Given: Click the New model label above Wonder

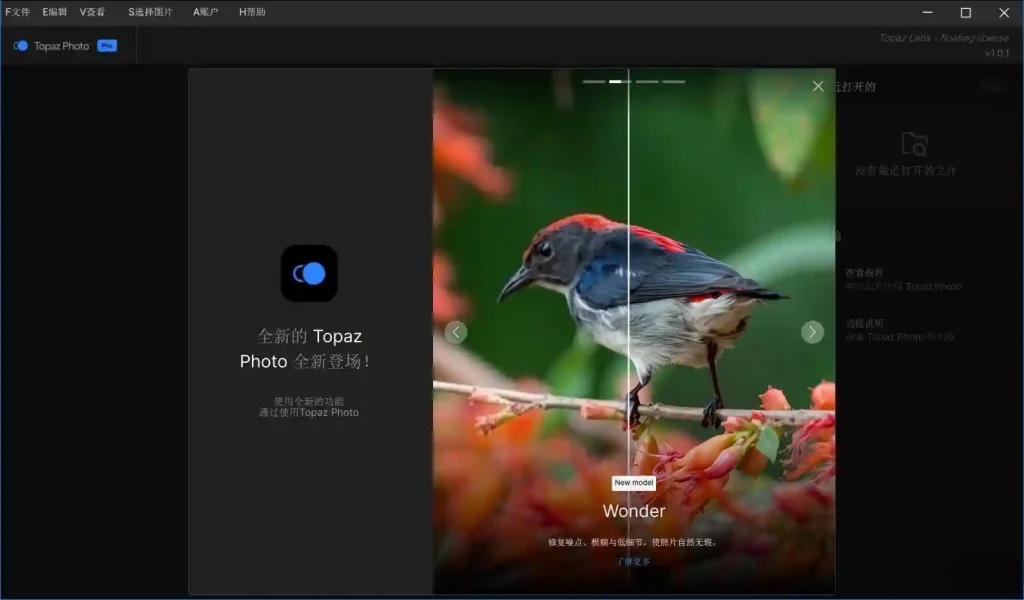Looking at the screenshot, I should tap(633, 482).
